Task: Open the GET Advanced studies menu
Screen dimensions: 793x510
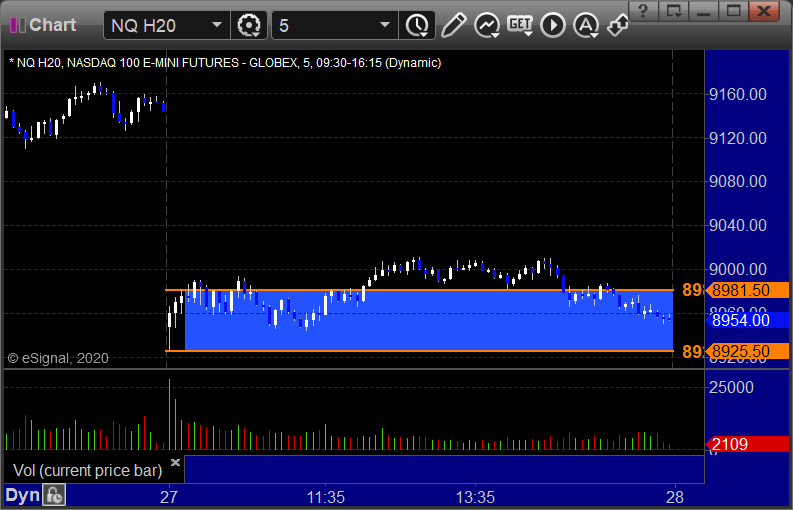Action: click(520, 25)
